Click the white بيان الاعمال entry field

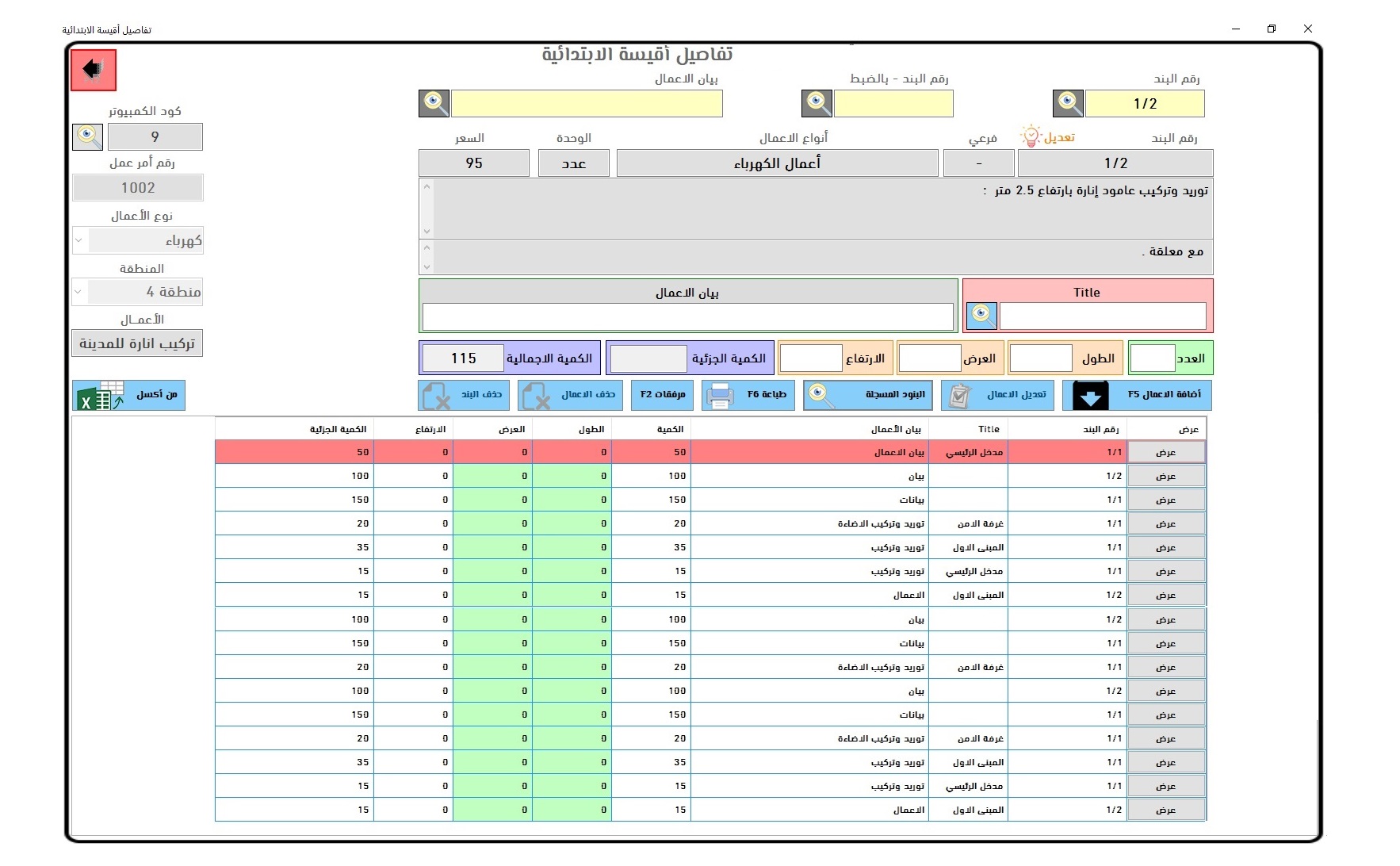[688, 316]
